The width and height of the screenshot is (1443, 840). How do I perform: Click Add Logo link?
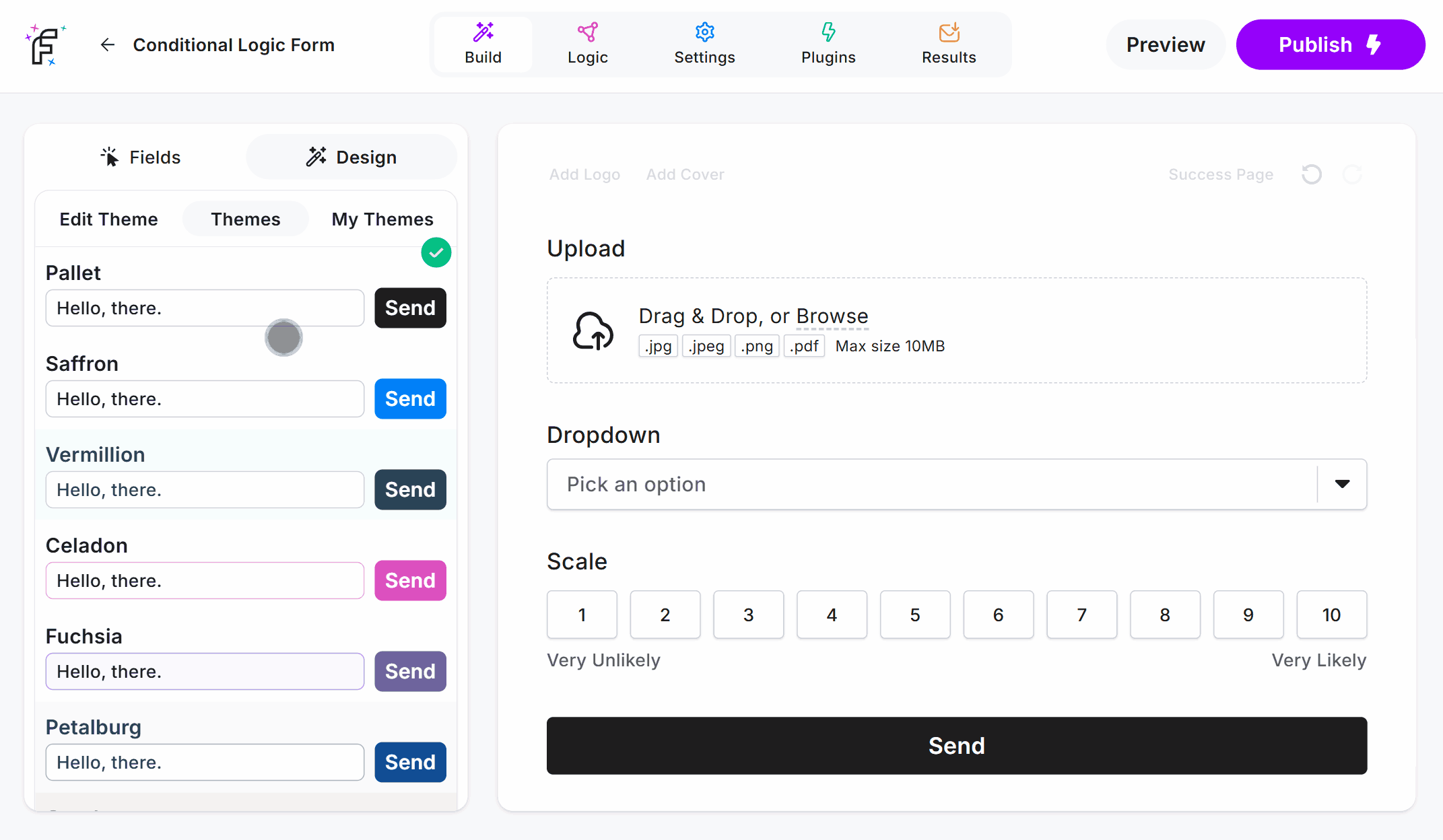coord(584,174)
